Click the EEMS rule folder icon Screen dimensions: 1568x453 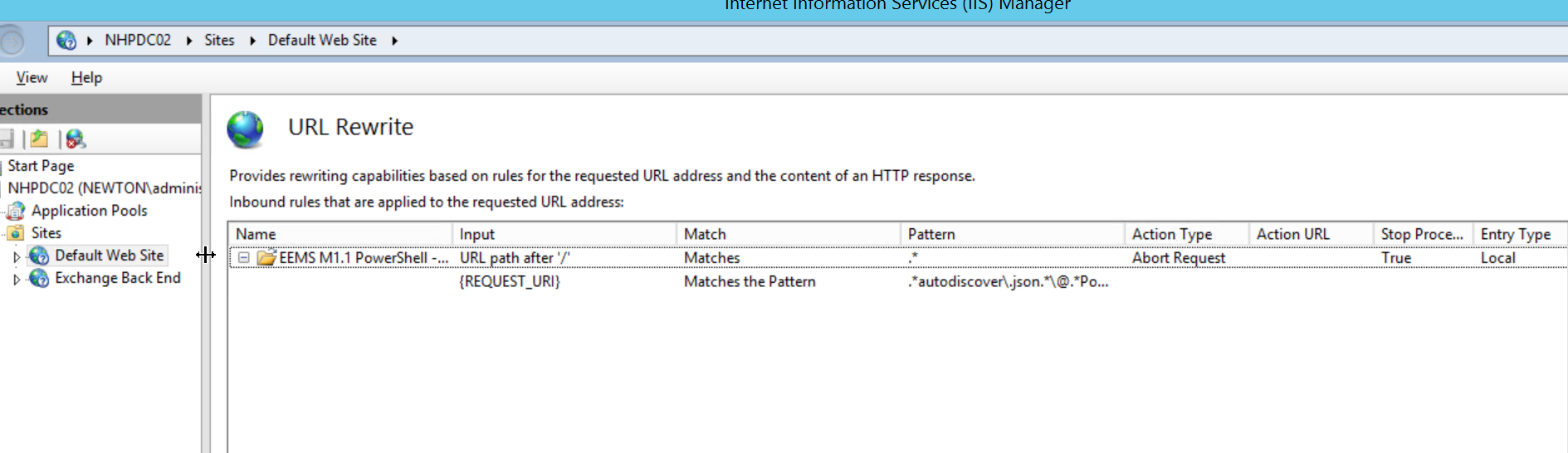click(266, 258)
